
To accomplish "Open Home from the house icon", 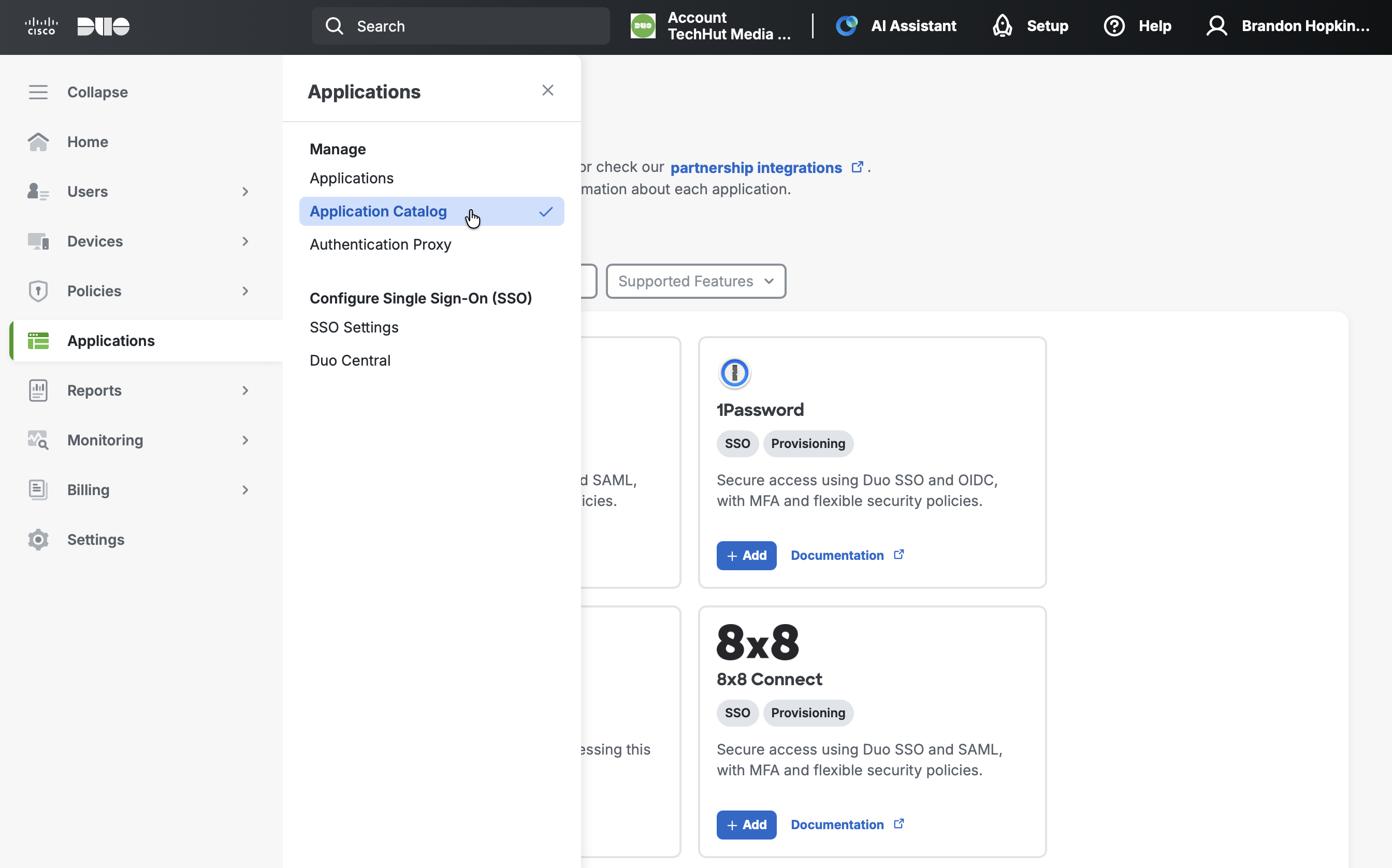I will (x=38, y=142).
